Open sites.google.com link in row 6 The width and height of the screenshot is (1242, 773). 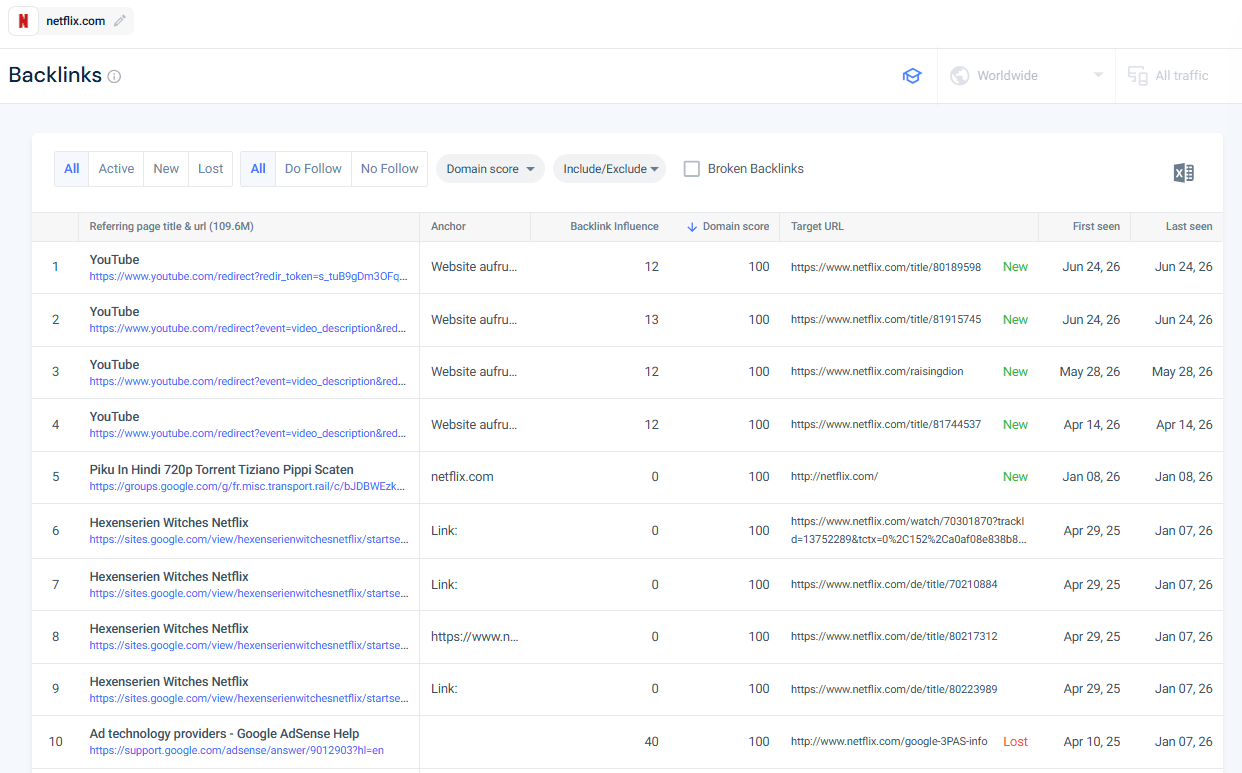click(x=248, y=539)
